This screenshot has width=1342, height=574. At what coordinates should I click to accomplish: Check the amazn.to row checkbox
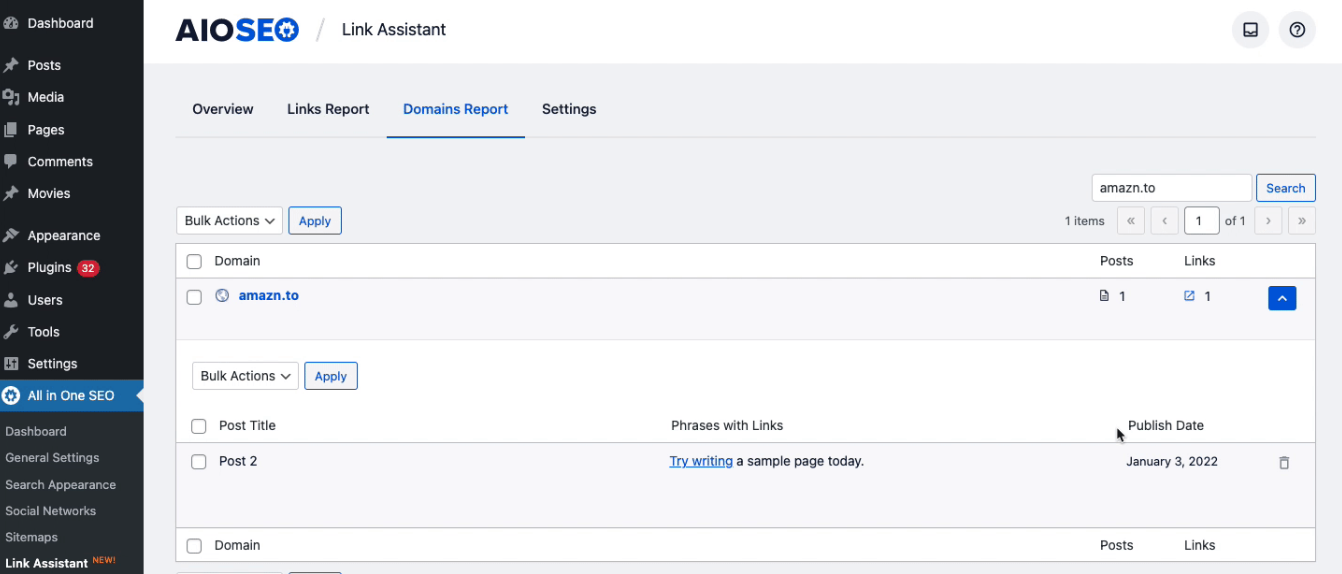[194, 297]
